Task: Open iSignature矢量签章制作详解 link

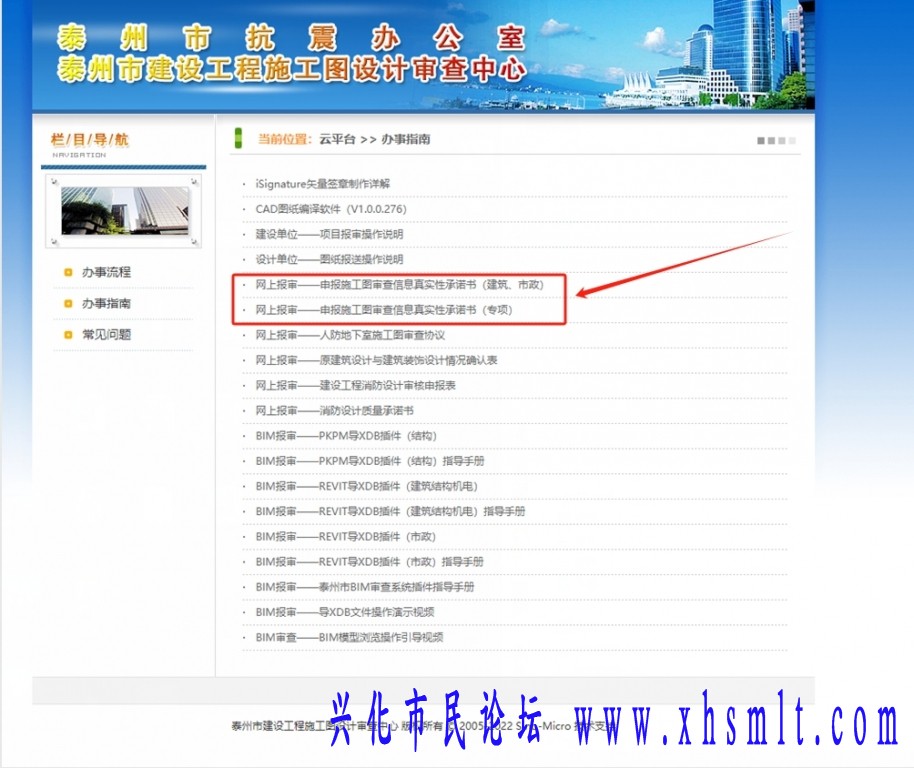Action: (322, 184)
